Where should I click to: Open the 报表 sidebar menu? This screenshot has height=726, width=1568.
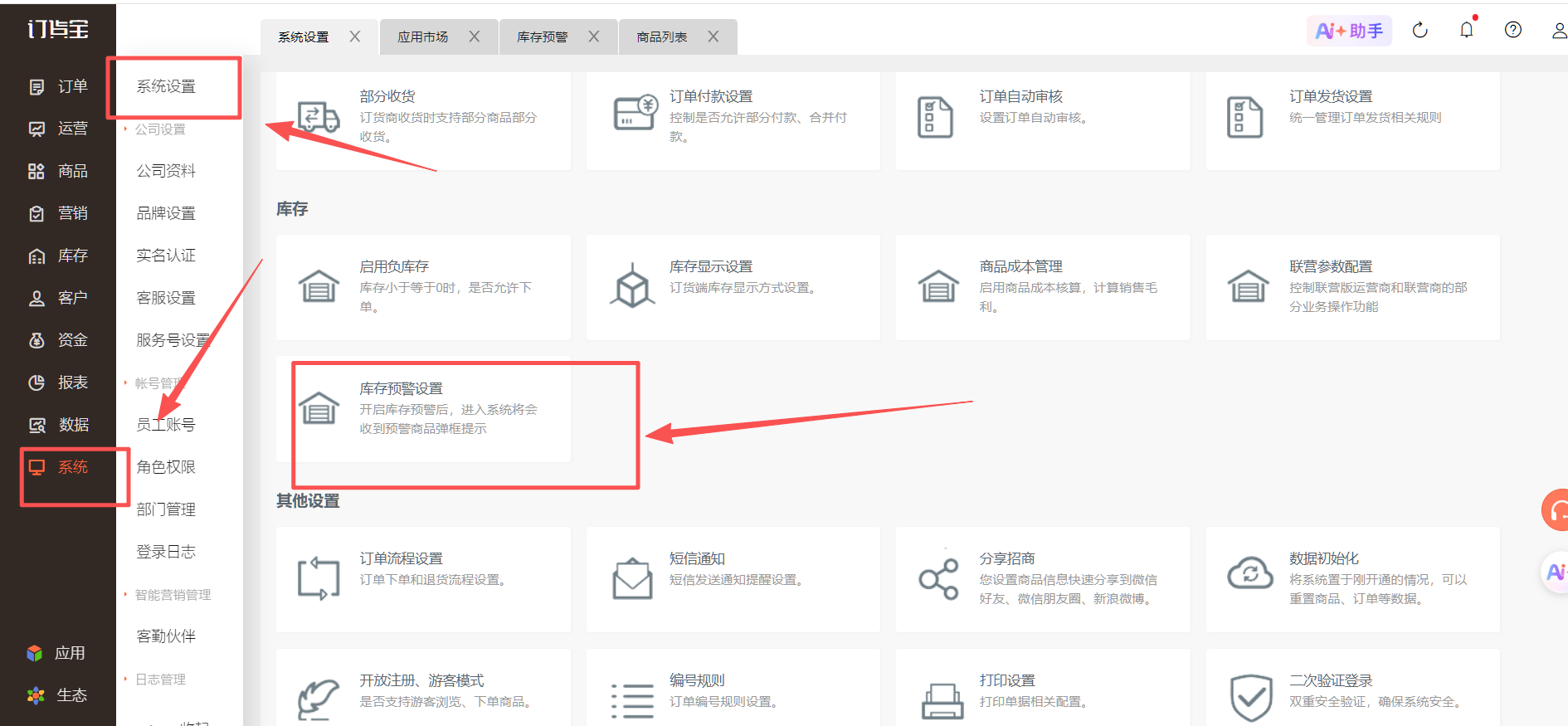58,382
